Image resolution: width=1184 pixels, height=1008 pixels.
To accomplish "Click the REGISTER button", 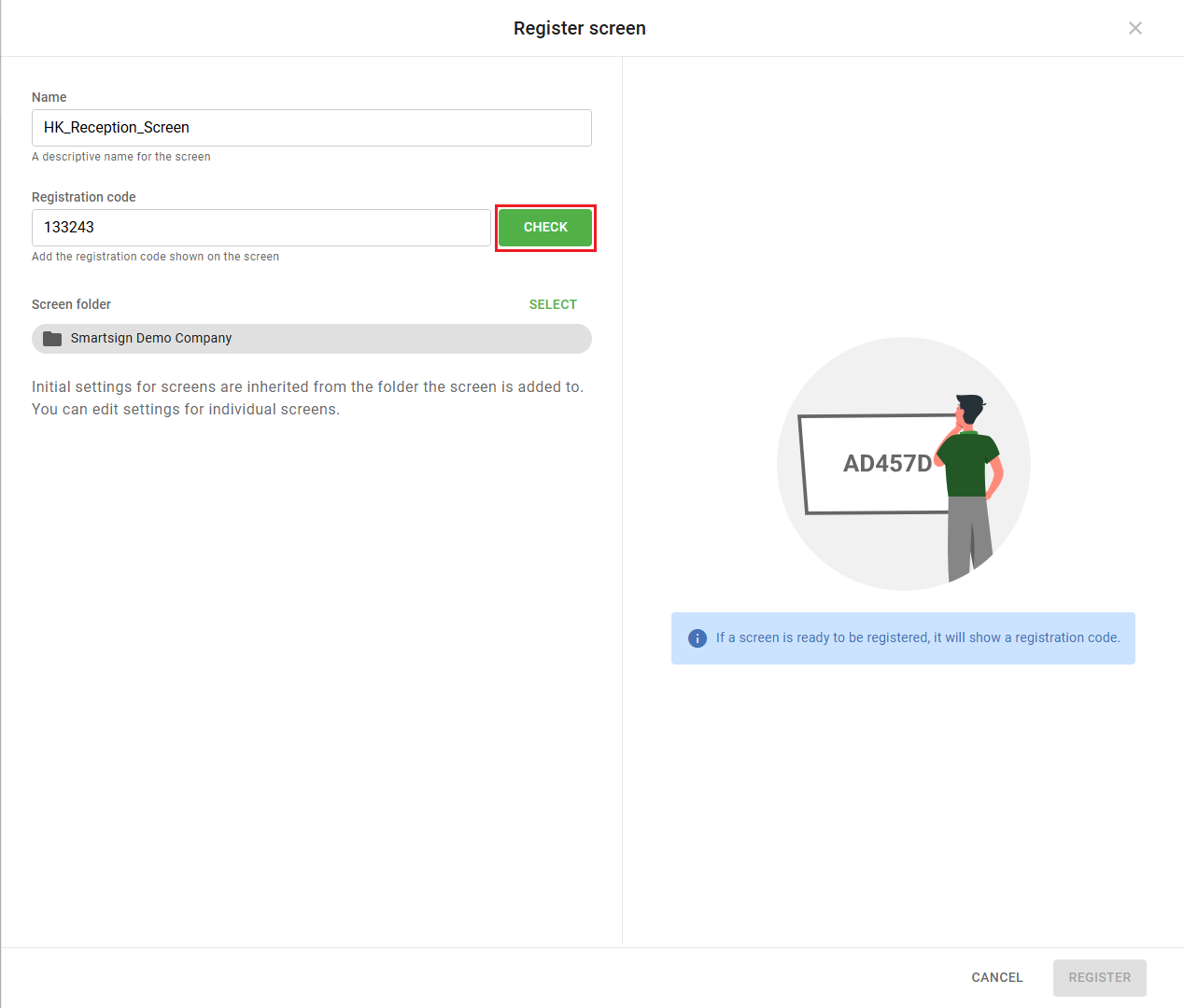I will pyautogui.click(x=1100, y=977).
